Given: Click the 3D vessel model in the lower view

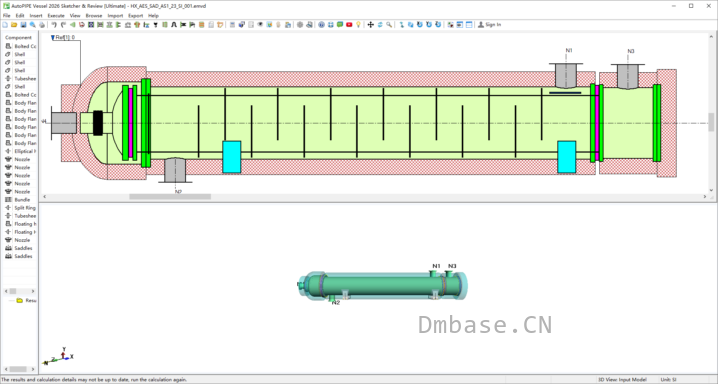Looking at the screenshot, I should pos(382,286).
